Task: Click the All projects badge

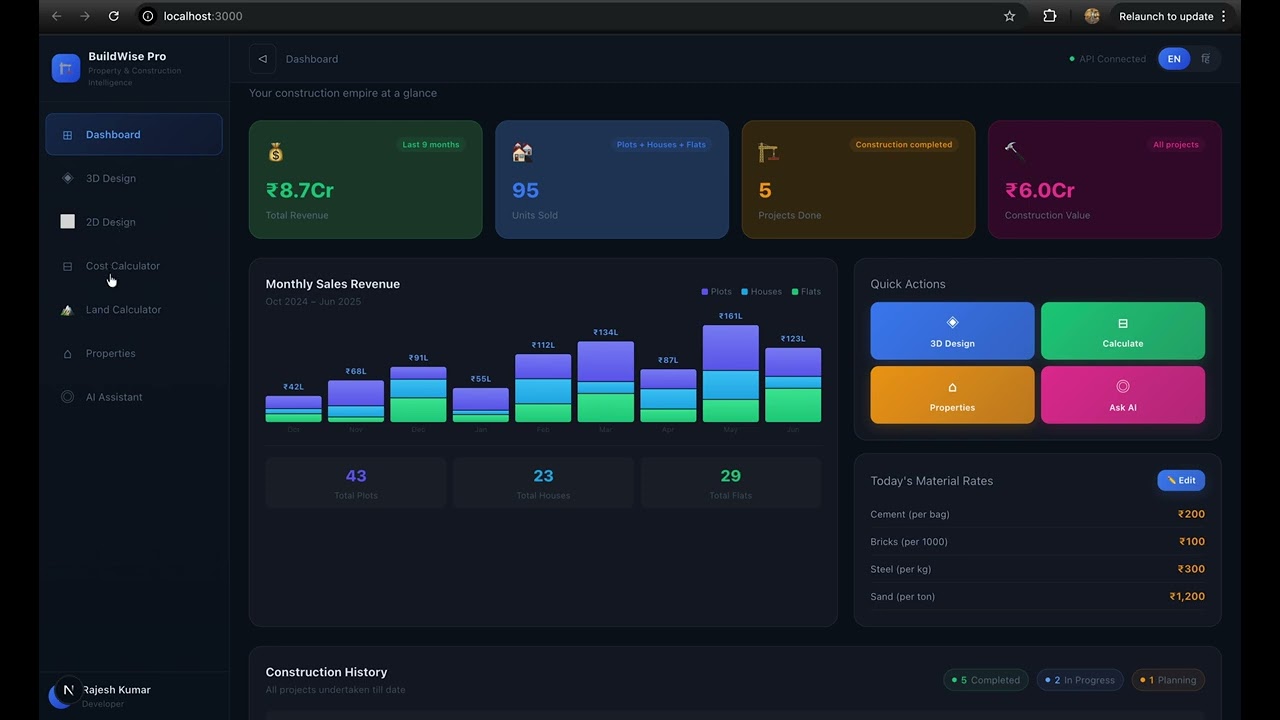Action: point(1176,144)
